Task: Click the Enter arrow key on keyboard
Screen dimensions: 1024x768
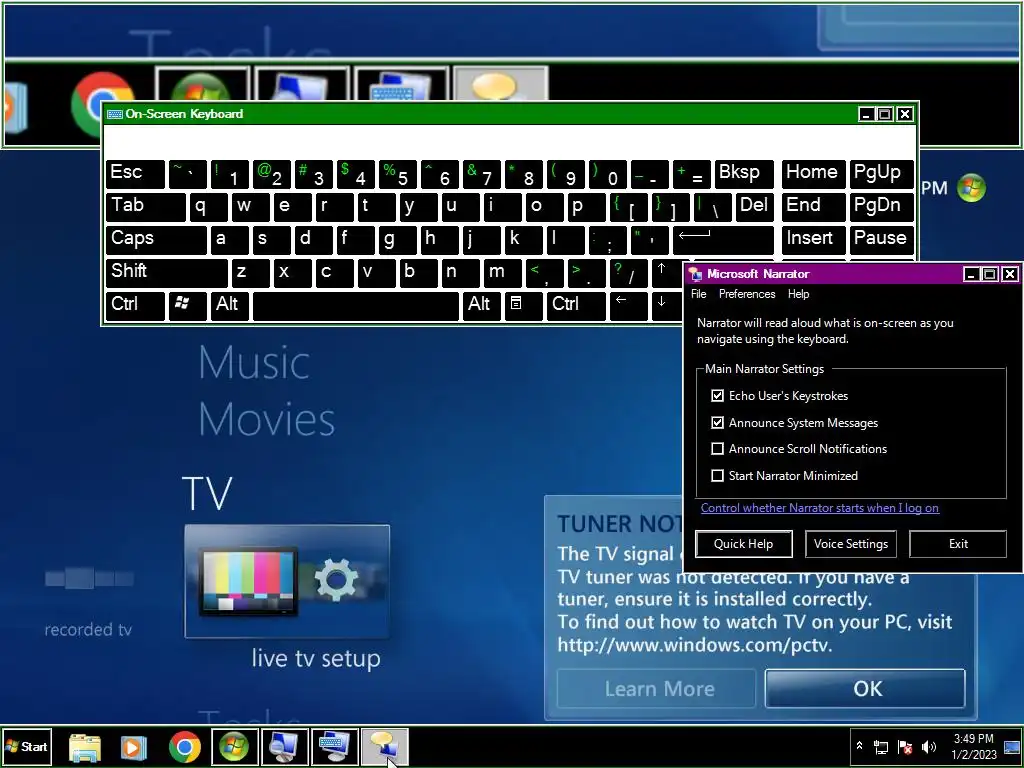Action: point(723,240)
